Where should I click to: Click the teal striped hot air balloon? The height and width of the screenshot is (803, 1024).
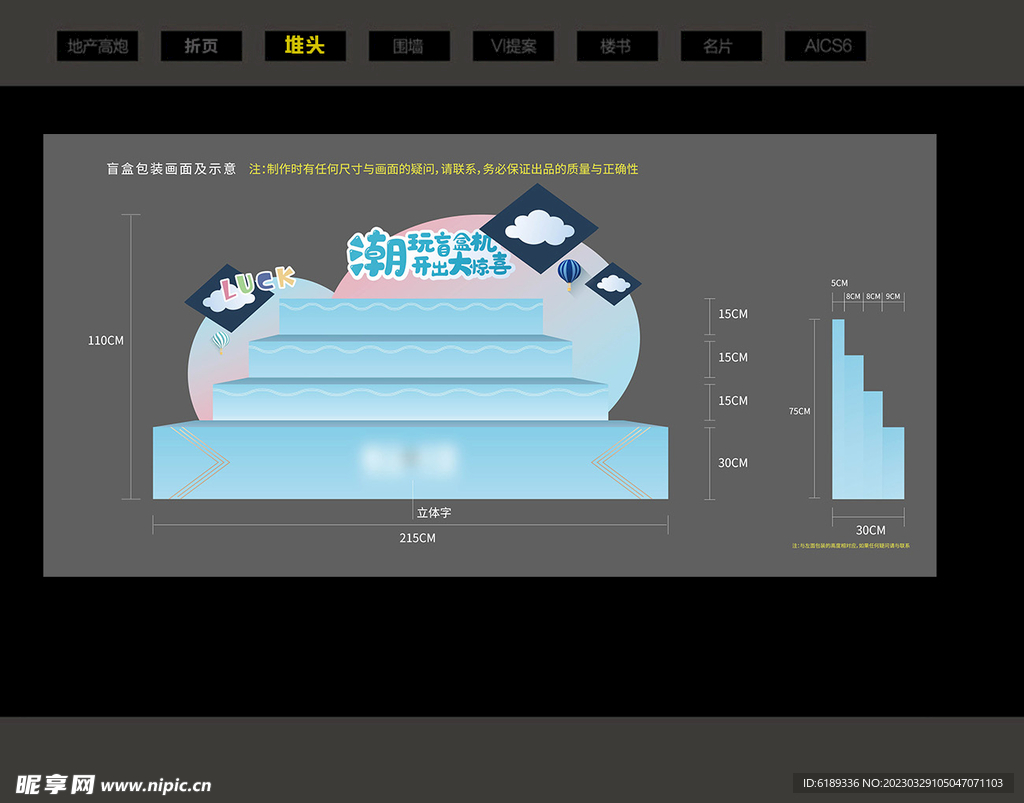point(221,341)
